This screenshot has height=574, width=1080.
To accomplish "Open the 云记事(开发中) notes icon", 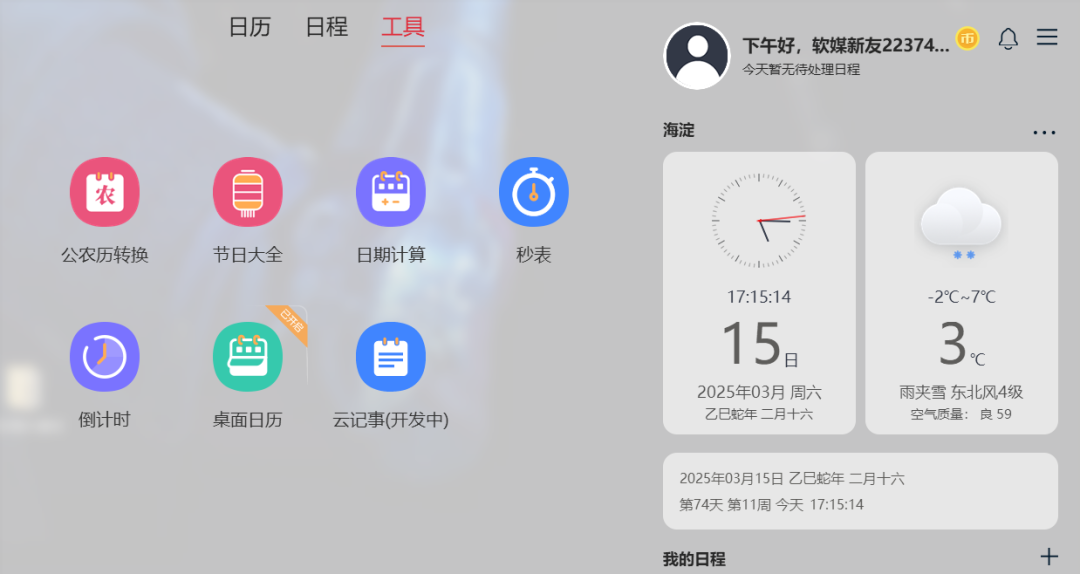I will (391, 357).
